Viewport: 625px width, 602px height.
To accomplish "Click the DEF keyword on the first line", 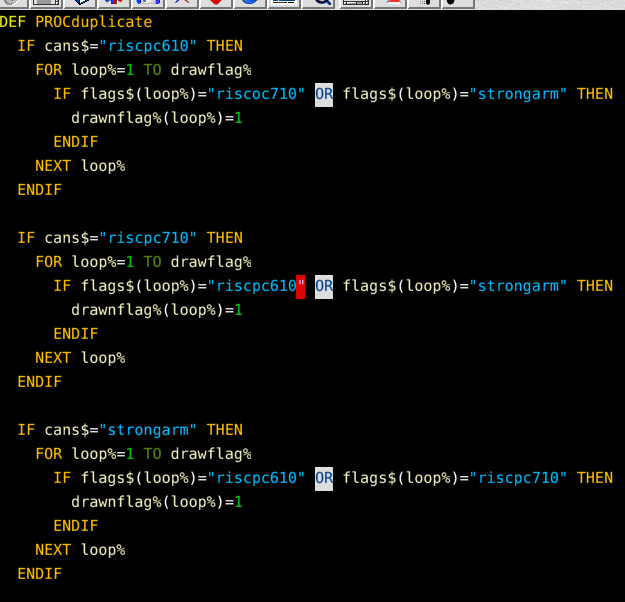I will [x=13, y=22].
